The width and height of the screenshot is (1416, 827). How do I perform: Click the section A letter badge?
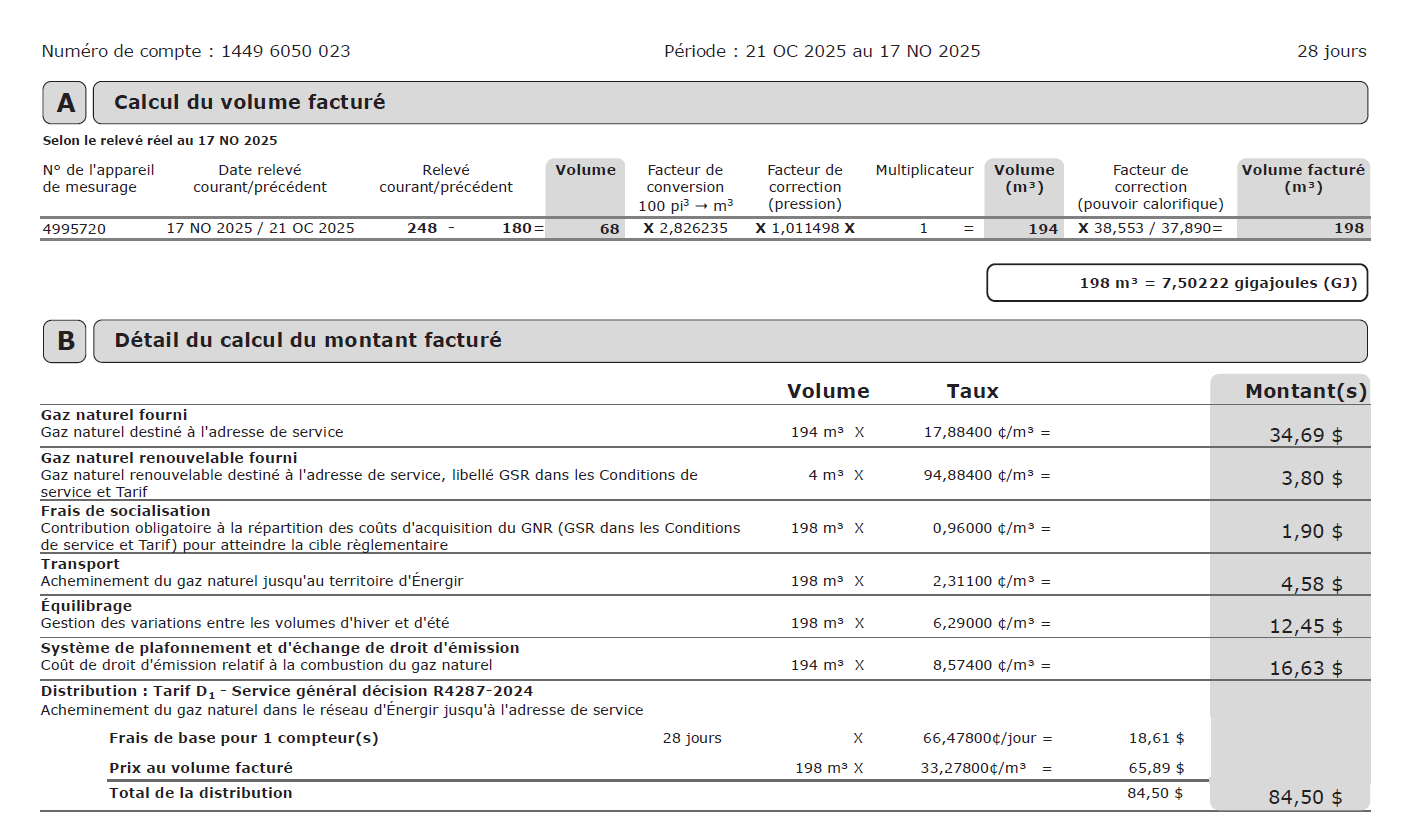click(x=65, y=103)
